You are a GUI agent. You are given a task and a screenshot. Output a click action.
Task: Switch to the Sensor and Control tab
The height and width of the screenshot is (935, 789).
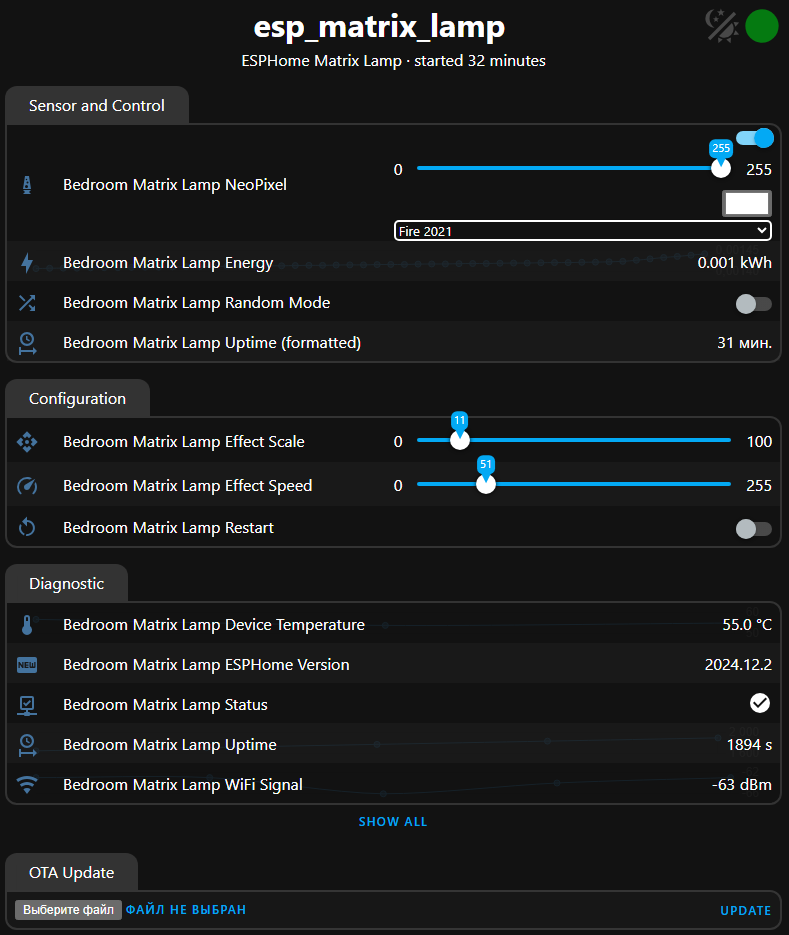[x=97, y=106]
